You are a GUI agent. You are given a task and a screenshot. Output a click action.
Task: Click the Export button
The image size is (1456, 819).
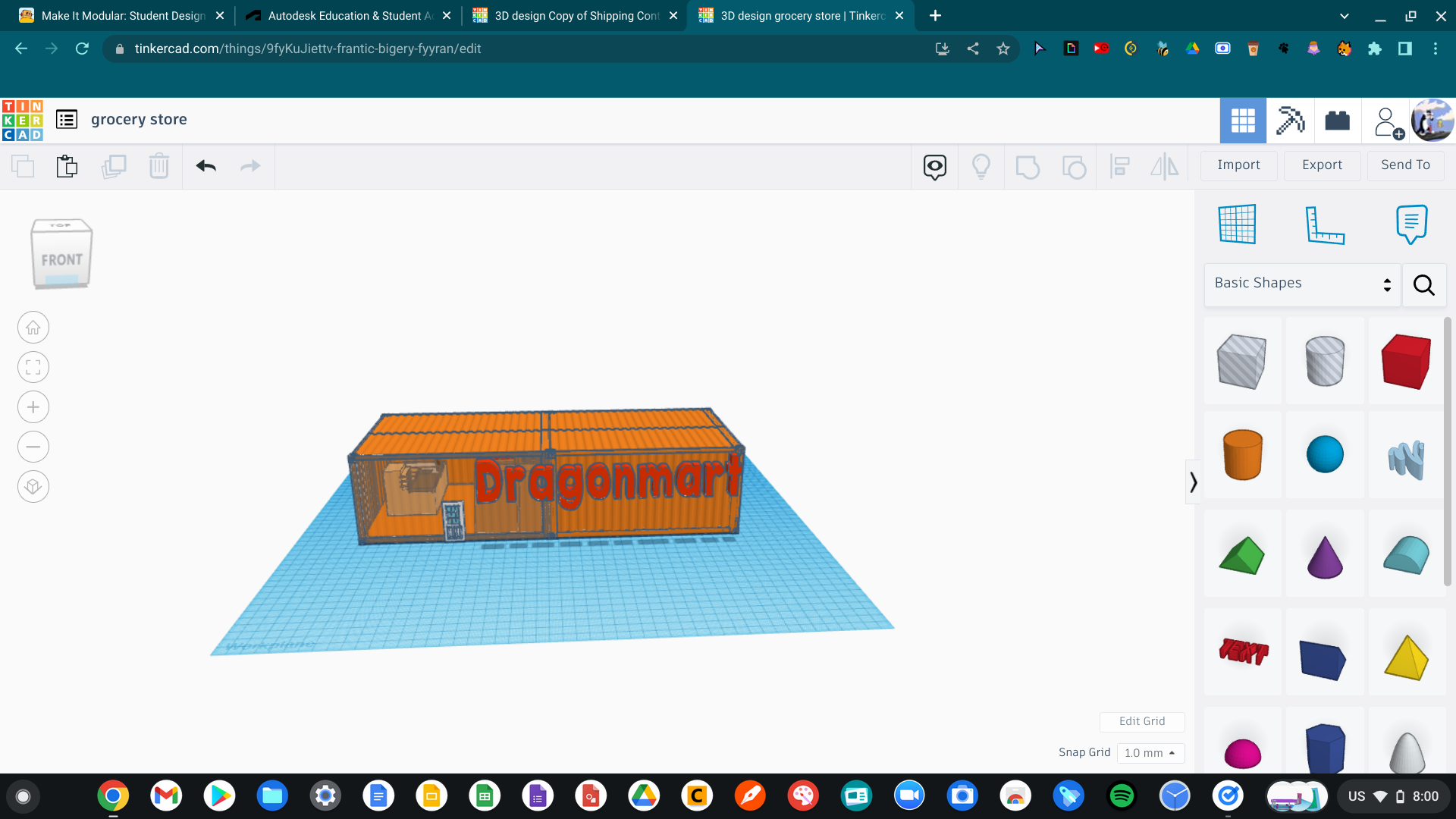1322,165
